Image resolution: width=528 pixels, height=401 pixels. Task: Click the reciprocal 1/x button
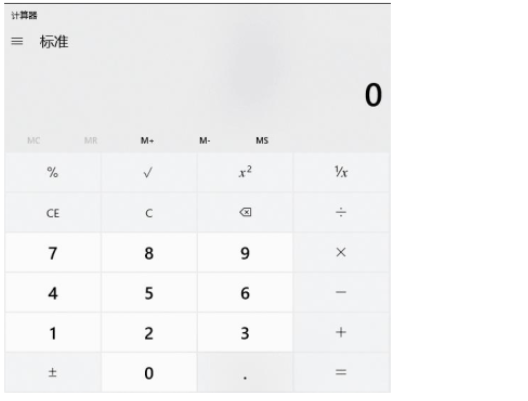tap(341, 172)
